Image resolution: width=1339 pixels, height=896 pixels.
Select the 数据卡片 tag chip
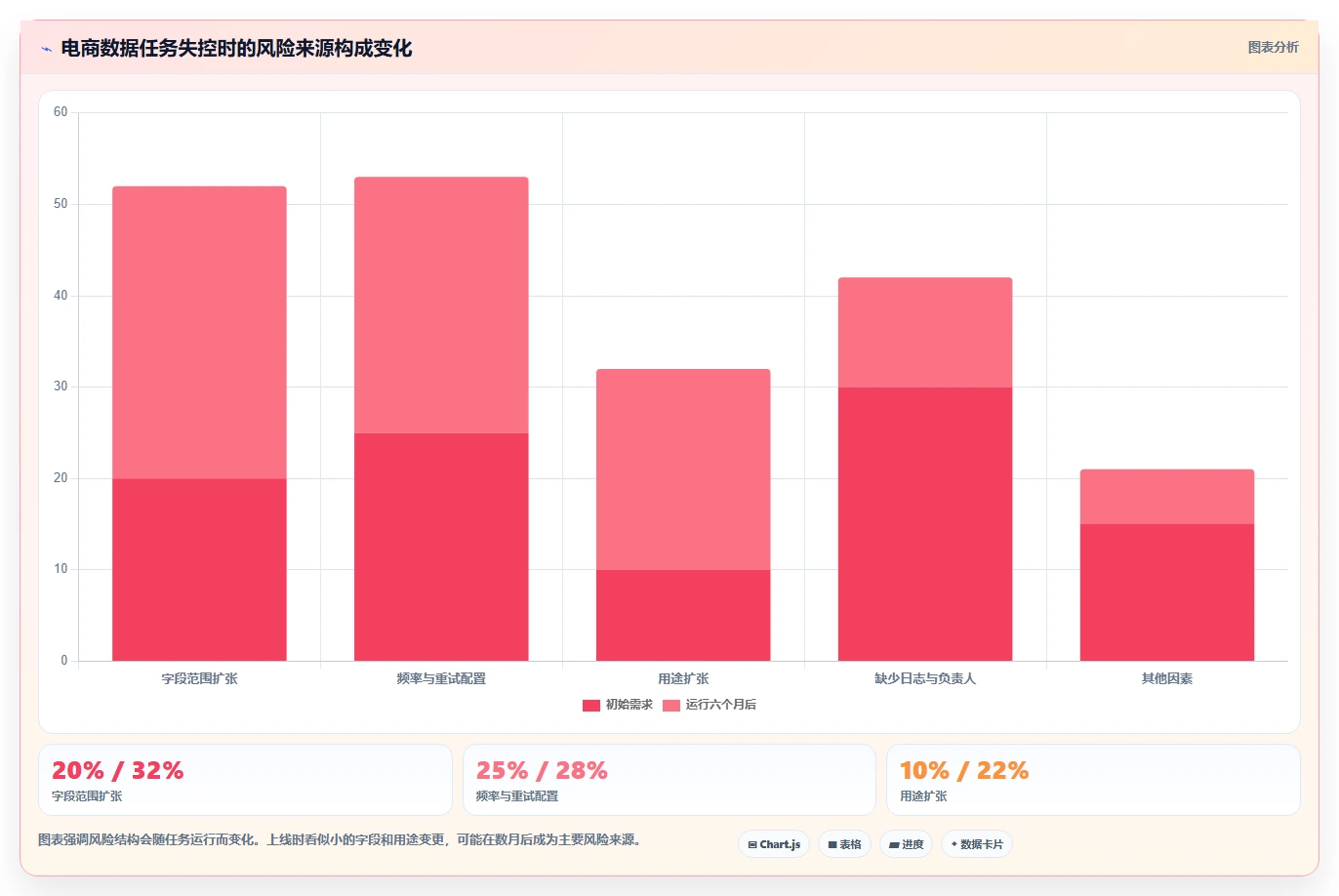(977, 844)
